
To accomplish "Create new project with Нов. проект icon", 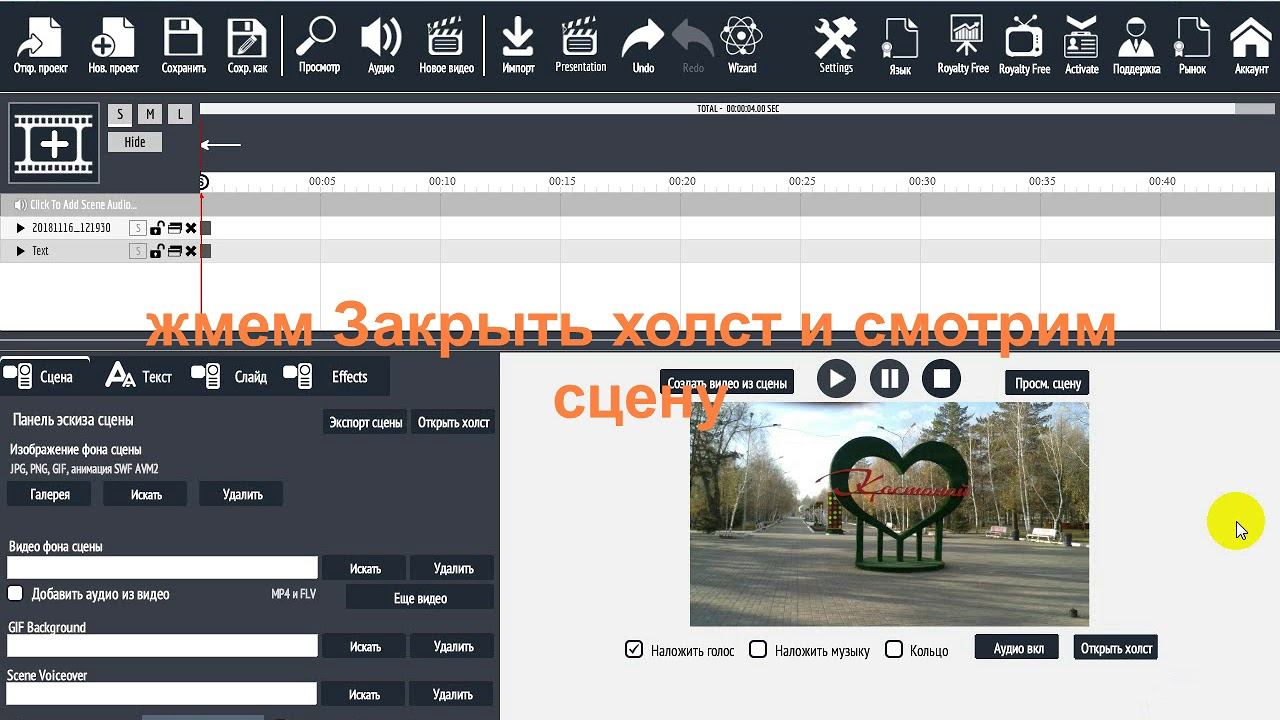I will (x=113, y=46).
